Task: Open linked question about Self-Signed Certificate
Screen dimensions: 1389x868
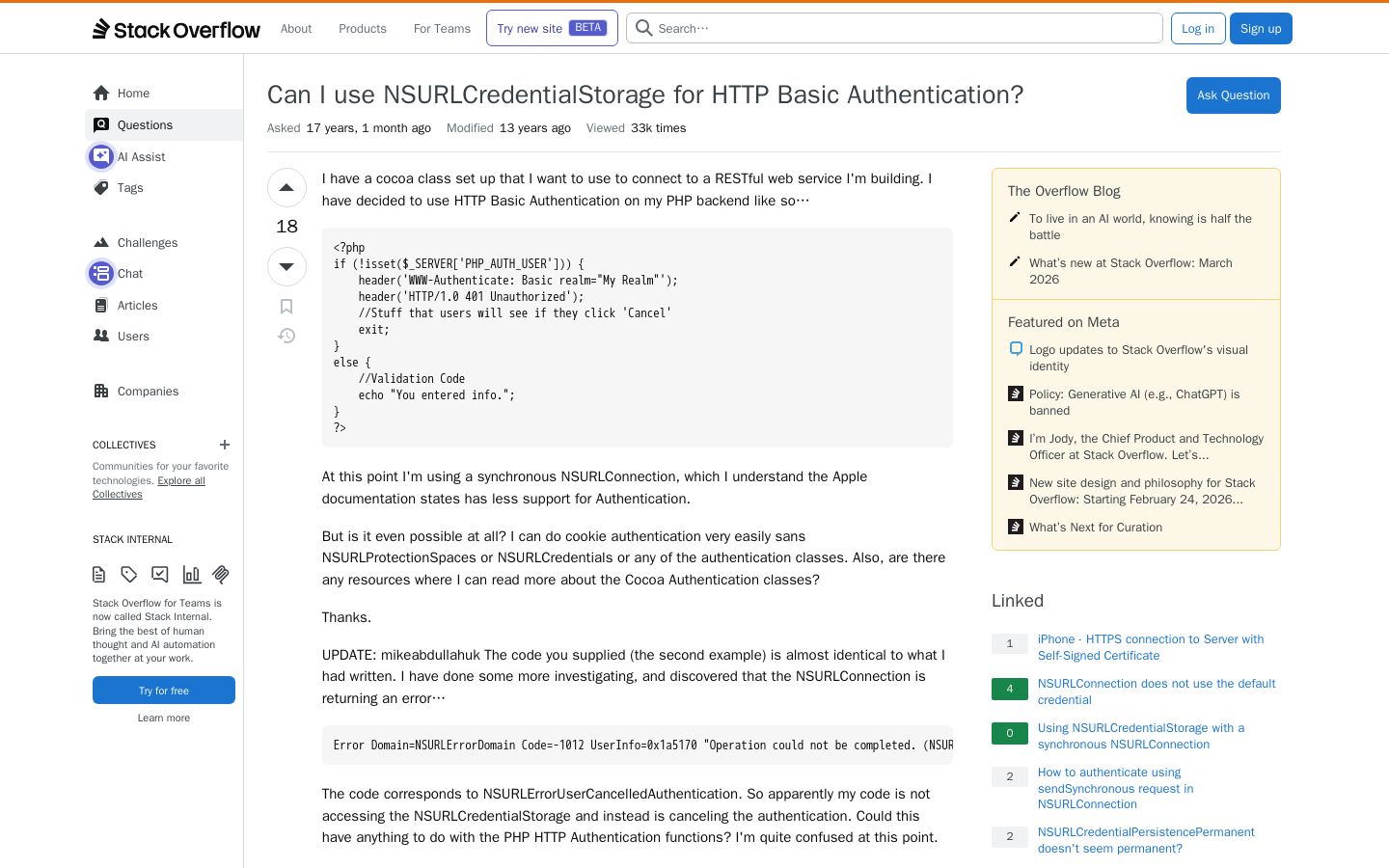Action: [1151, 647]
